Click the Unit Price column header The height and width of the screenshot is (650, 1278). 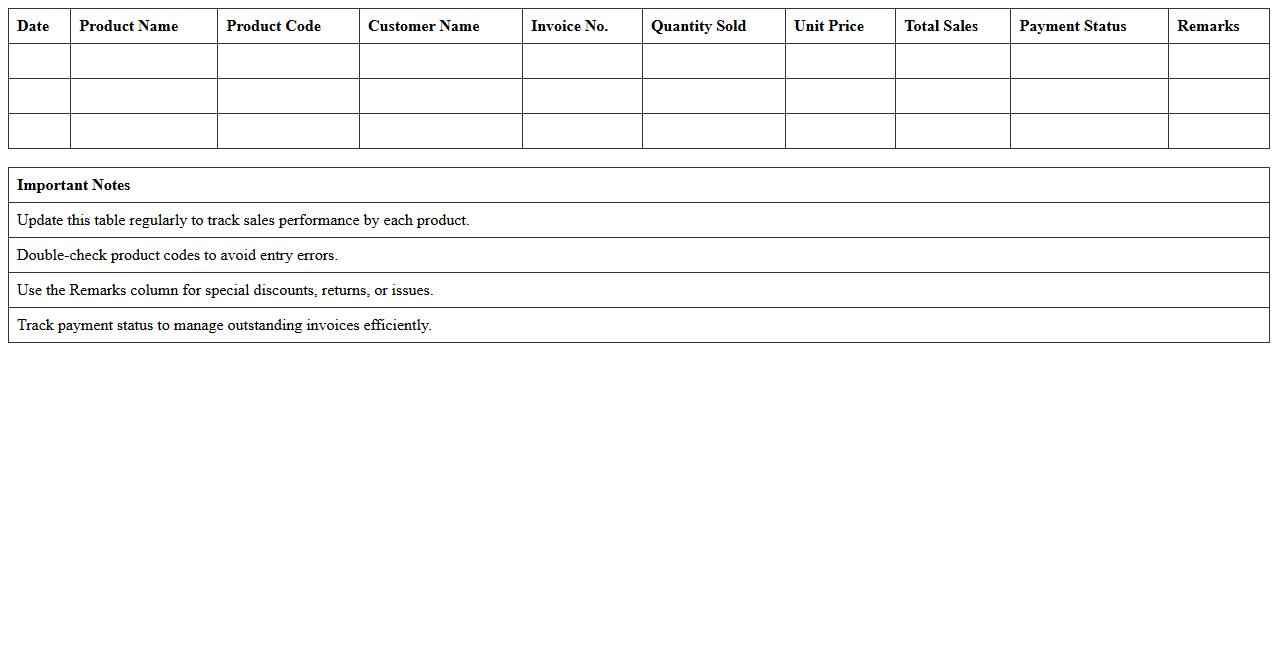pos(829,26)
